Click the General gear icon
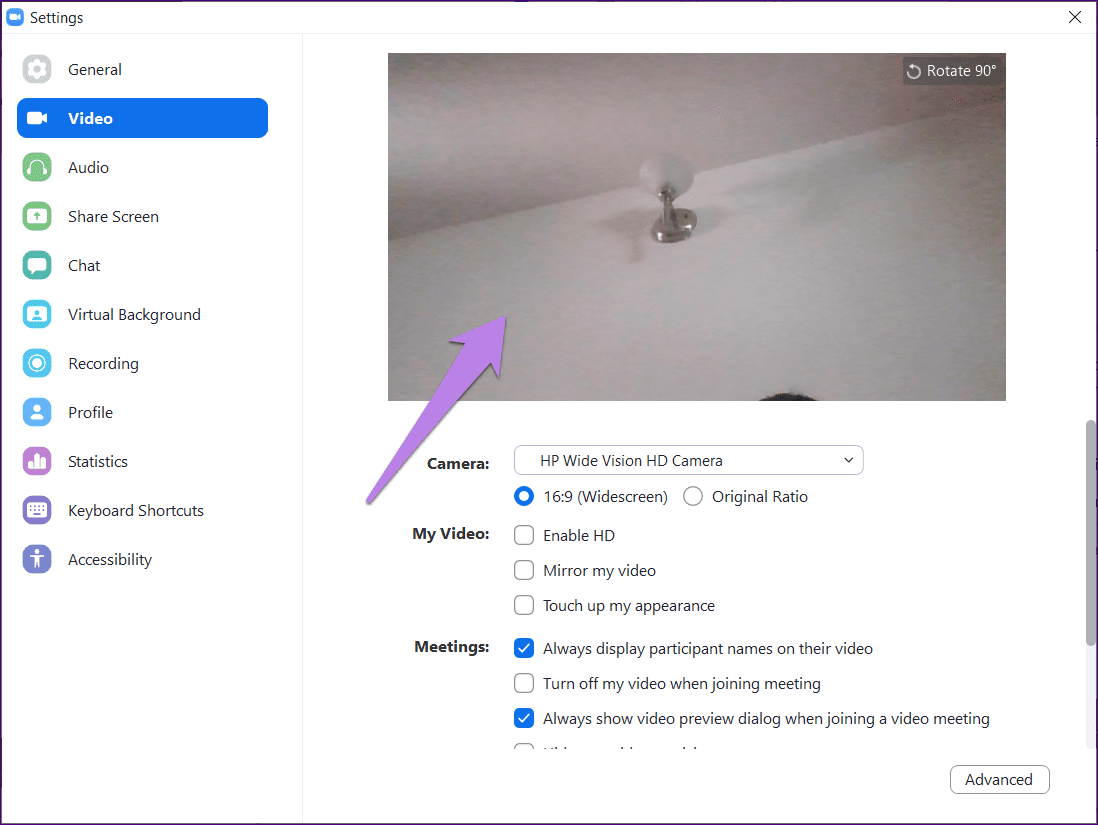The image size is (1098, 825). coord(36,69)
